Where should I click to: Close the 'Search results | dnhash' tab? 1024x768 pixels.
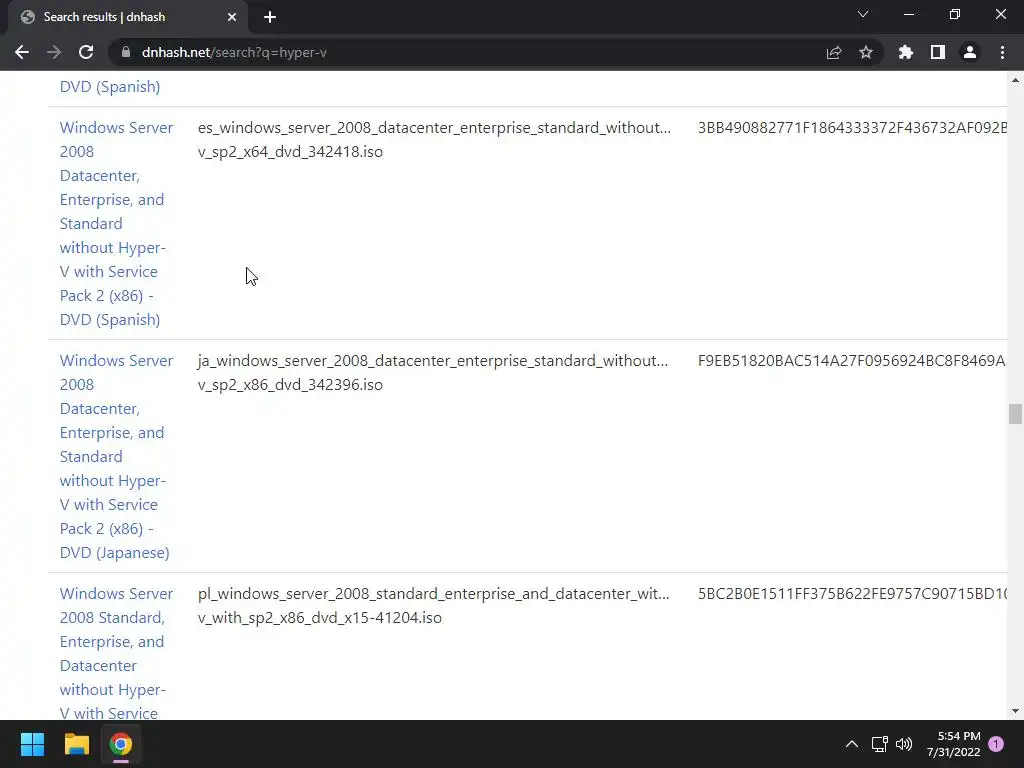(x=232, y=17)
